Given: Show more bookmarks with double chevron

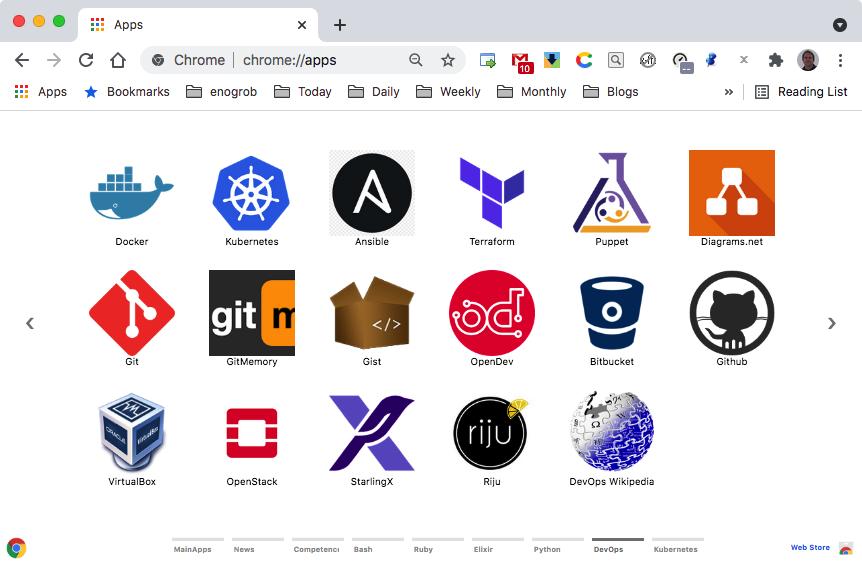Looking at the screenshot, I should pos(729,92).
